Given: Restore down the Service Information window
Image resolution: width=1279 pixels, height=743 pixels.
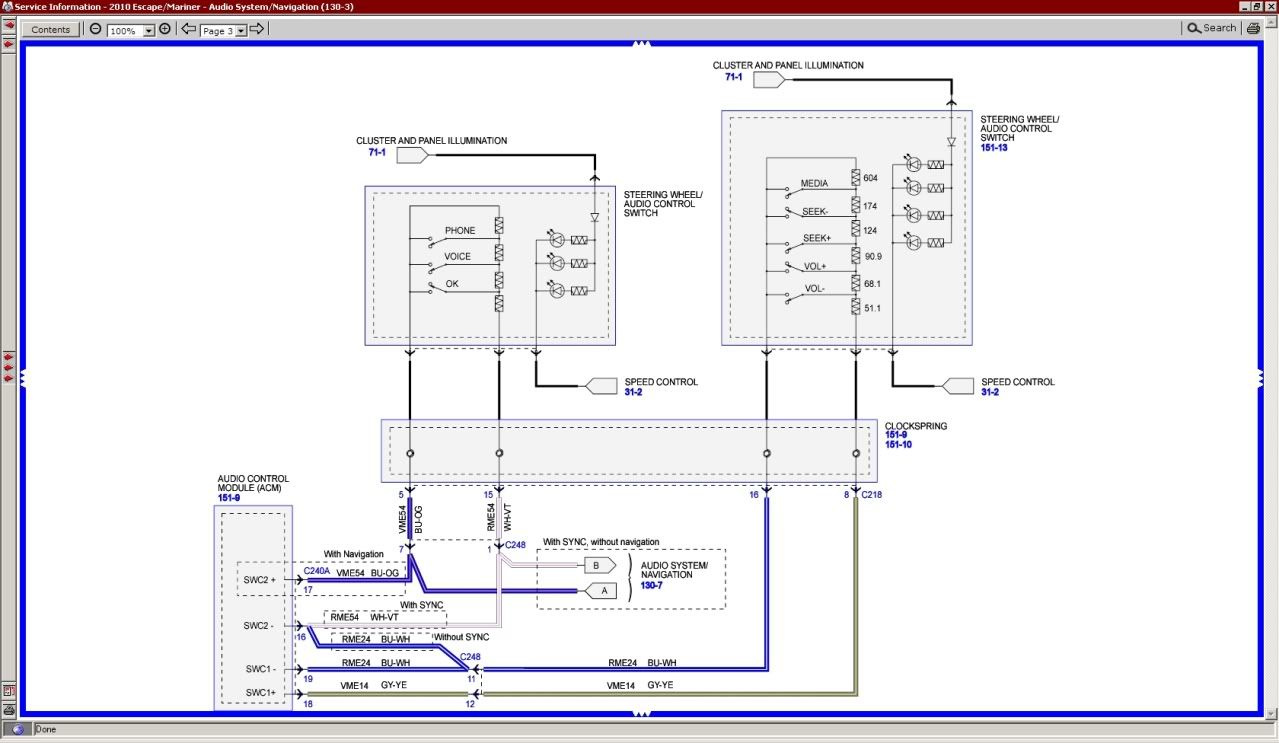Looking at the screenshot, I should click(x=1257, y=6).
